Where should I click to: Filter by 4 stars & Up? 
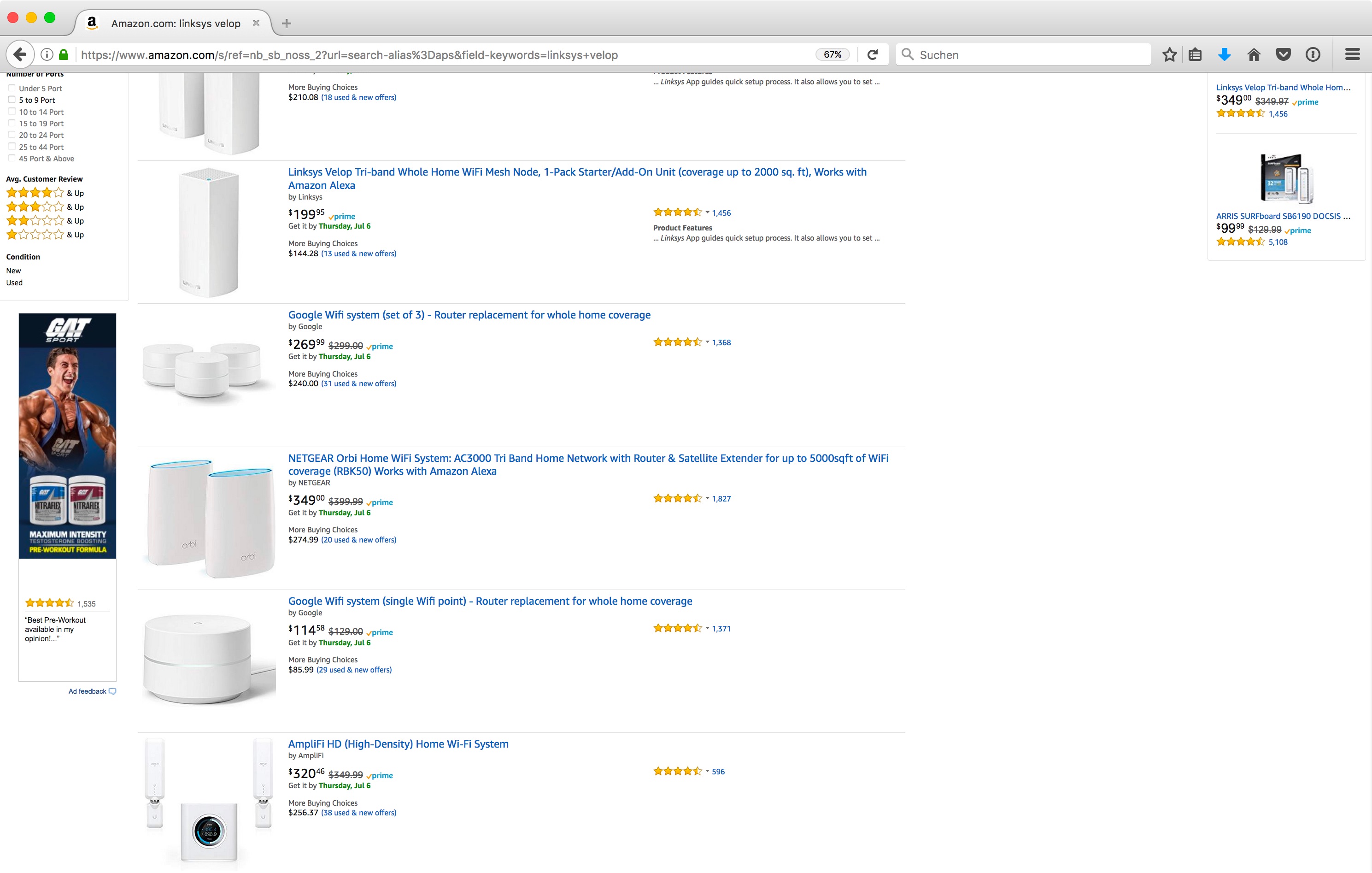coord(45,193)
